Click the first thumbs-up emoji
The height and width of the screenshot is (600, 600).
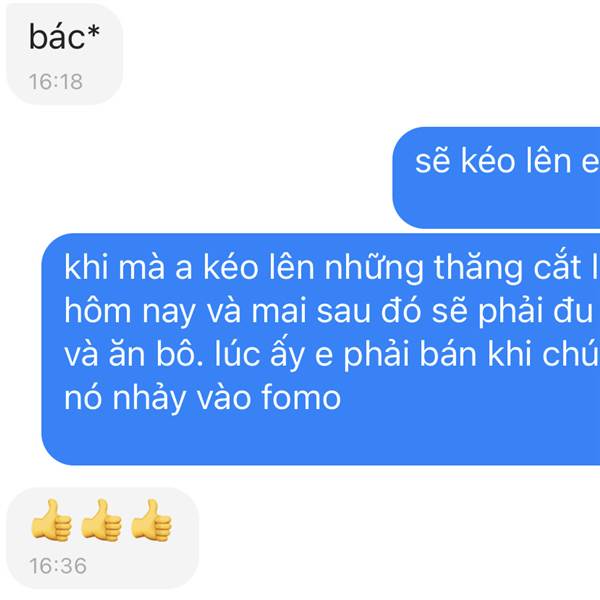[x=52, y=520]
